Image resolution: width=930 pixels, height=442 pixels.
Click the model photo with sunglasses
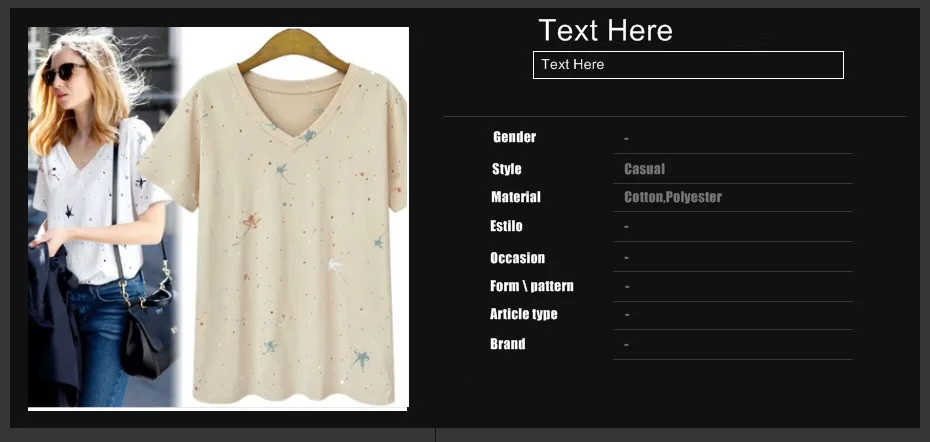(102, 217)
